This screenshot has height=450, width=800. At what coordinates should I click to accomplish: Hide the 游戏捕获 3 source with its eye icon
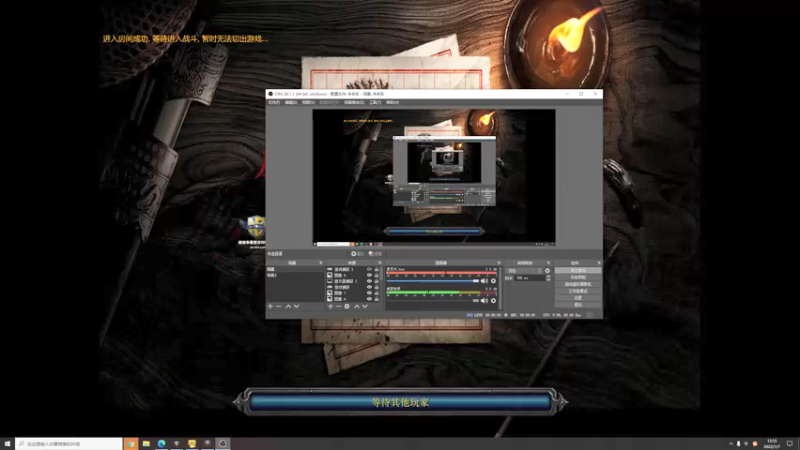click(x=369, y=269)
